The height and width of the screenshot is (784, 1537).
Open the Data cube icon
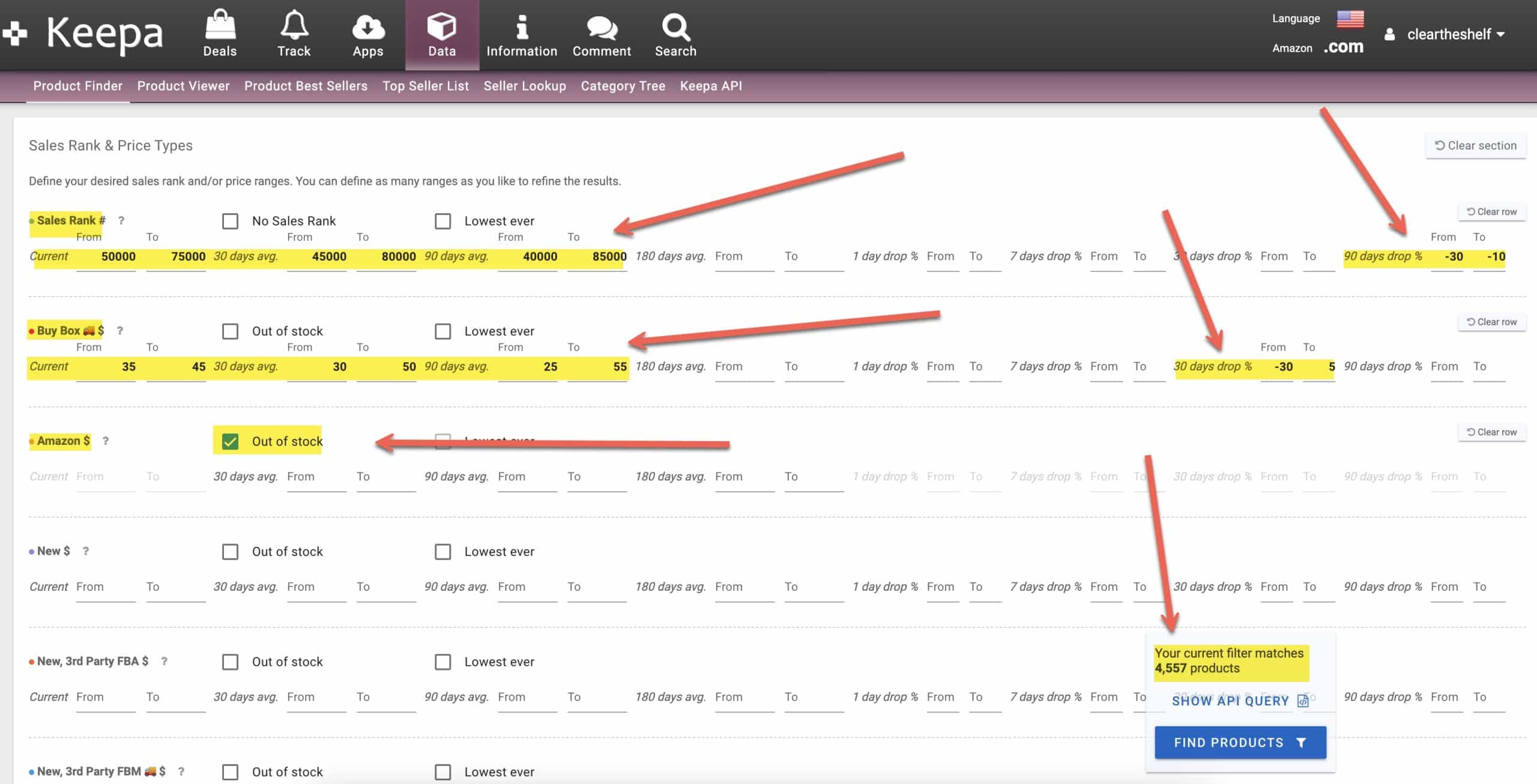442,26
